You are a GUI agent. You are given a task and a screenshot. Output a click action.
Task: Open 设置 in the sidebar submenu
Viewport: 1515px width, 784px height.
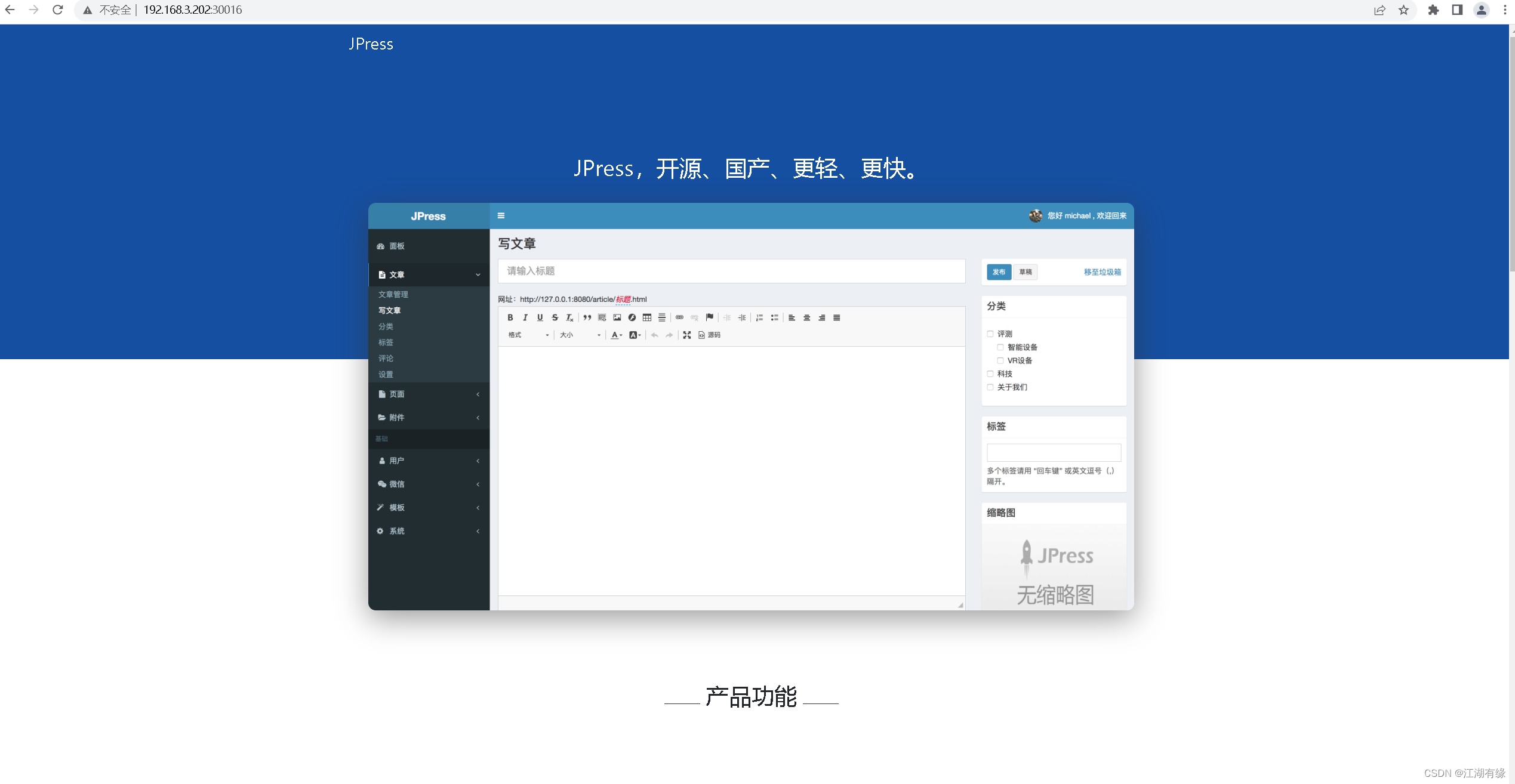click(386, 374)
